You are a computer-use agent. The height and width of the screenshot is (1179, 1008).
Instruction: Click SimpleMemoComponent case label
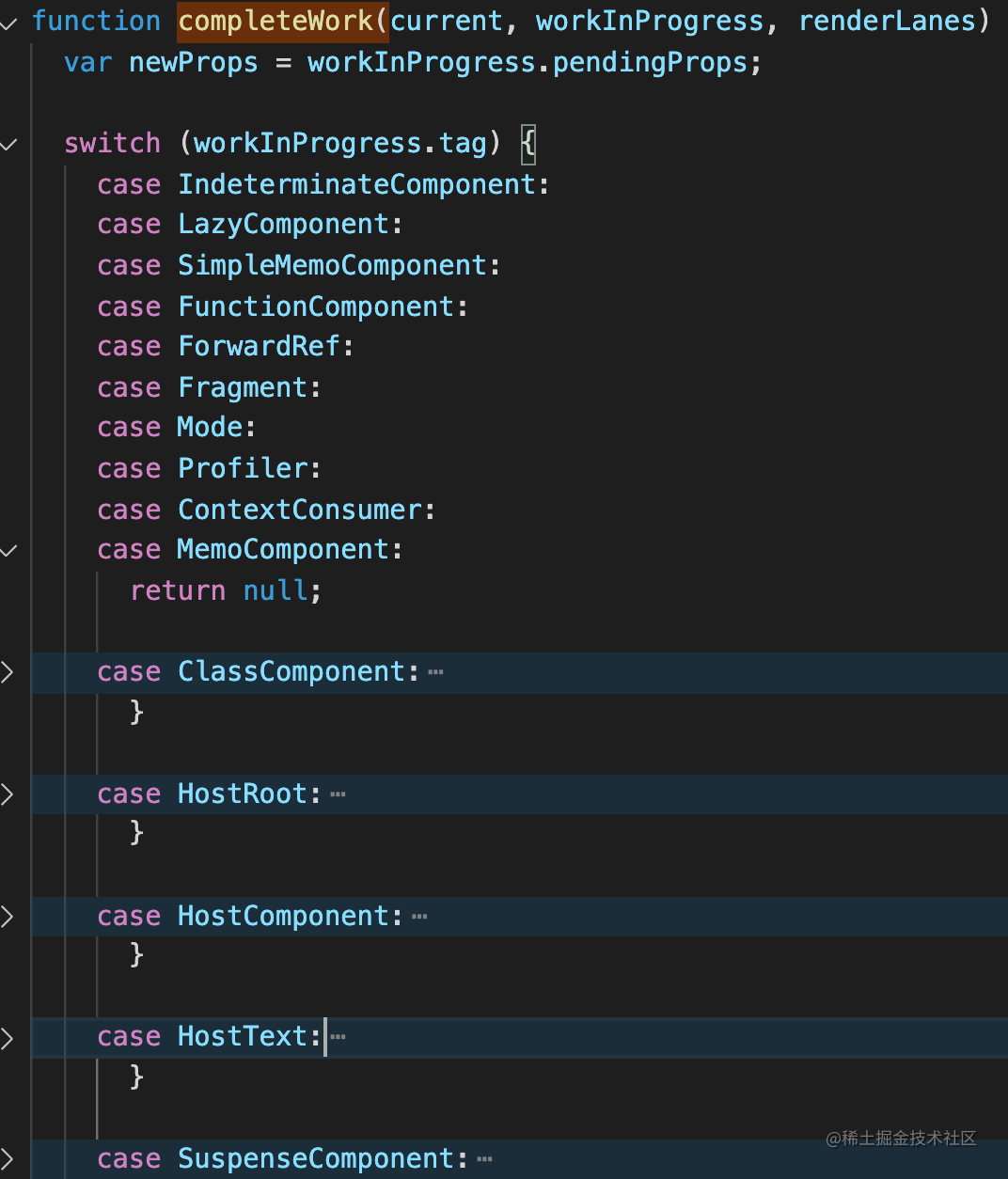tap(332, 265)
